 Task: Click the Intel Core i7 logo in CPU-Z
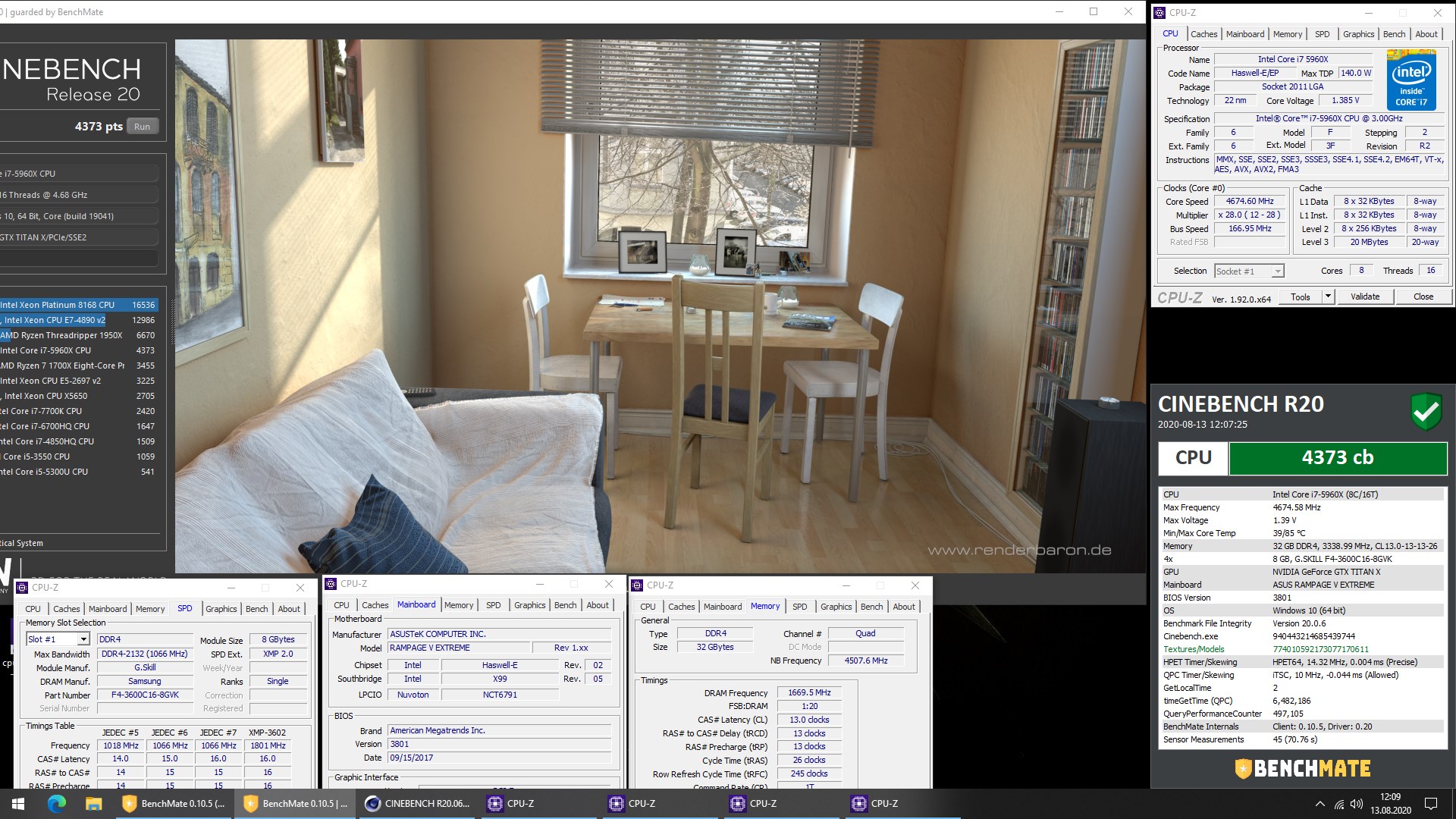tap(1411, 80)
